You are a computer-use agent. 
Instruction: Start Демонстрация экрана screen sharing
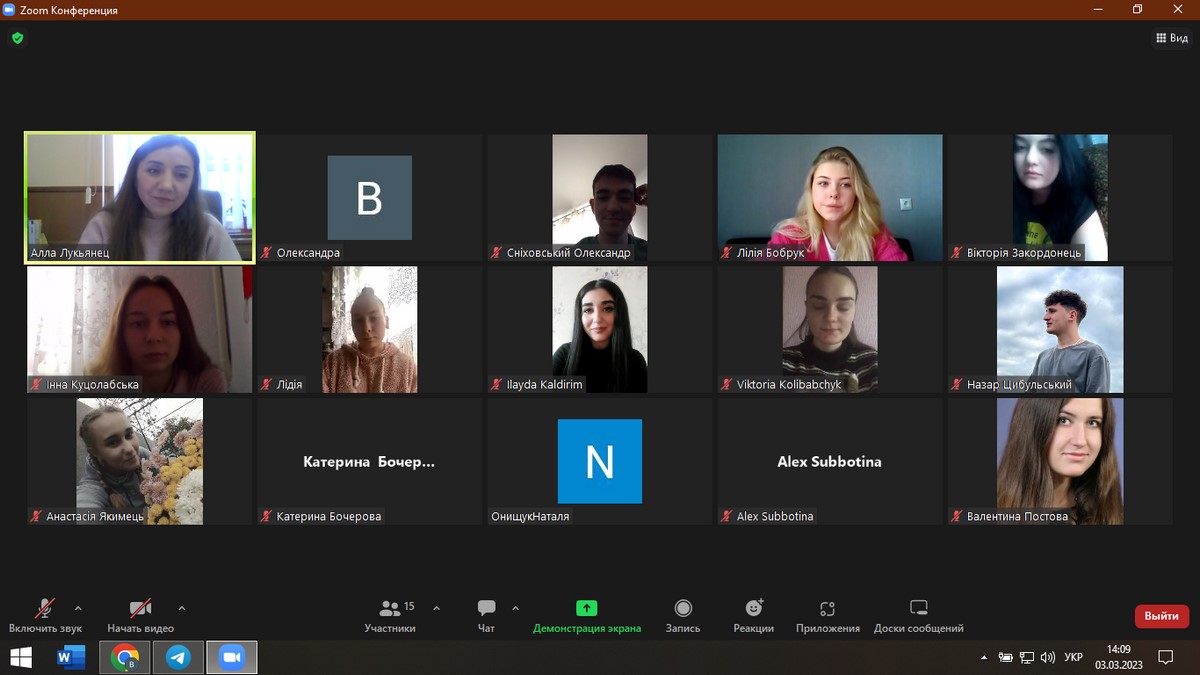(x=586, y=615)
